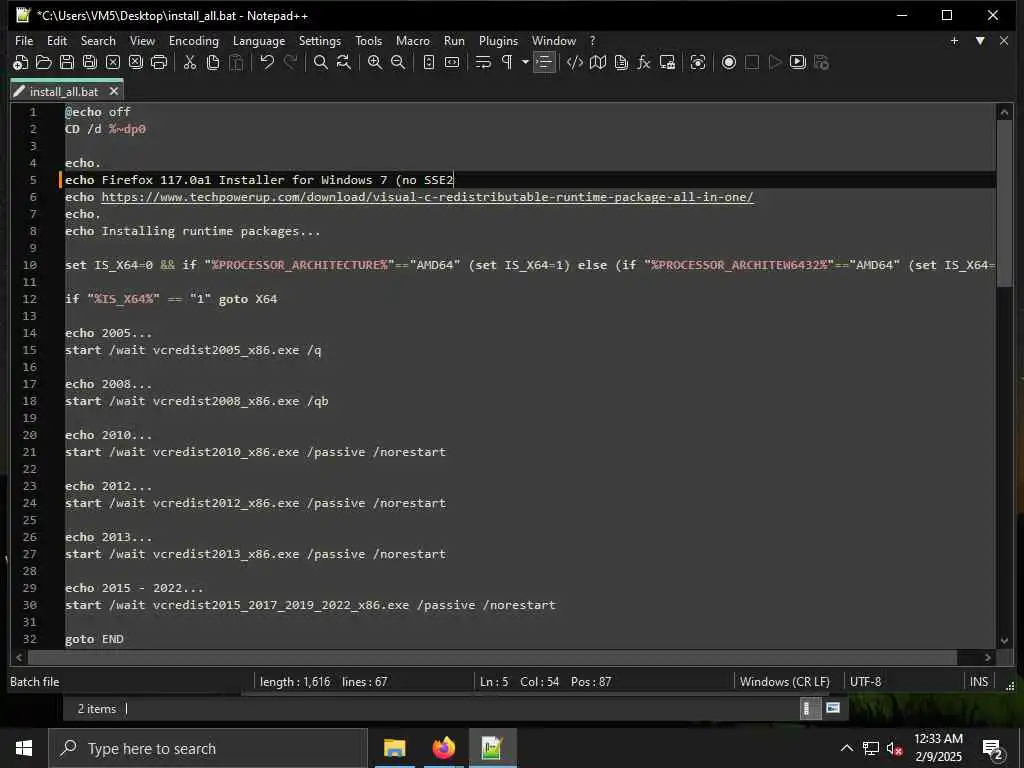Expand the system tray hidden icons chevron
This screenshot has width=1024, height=768.
pos(846,748)
